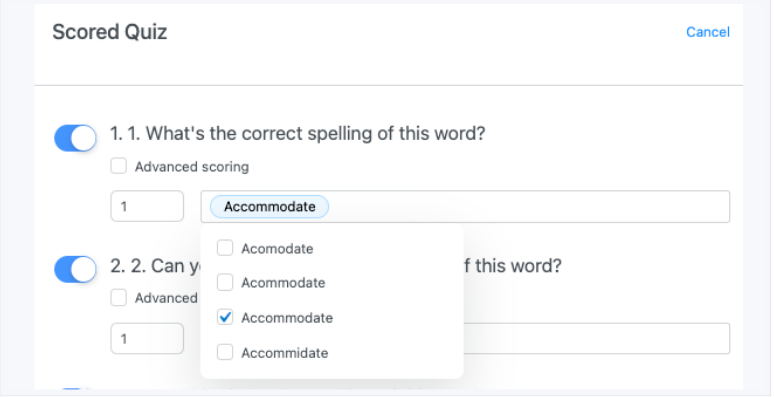Image resolution: width=775 pixels, height=397 pixels.
Task: Pick the Accommidate entry in the dropdown
Action: [x=285, y=353]
